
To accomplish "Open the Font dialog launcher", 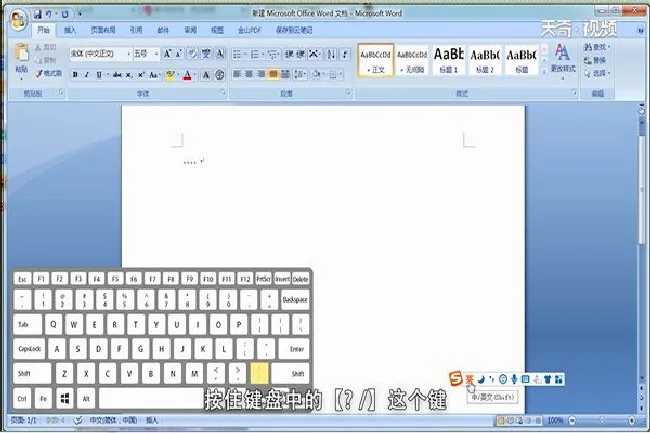I will point(223,92).
